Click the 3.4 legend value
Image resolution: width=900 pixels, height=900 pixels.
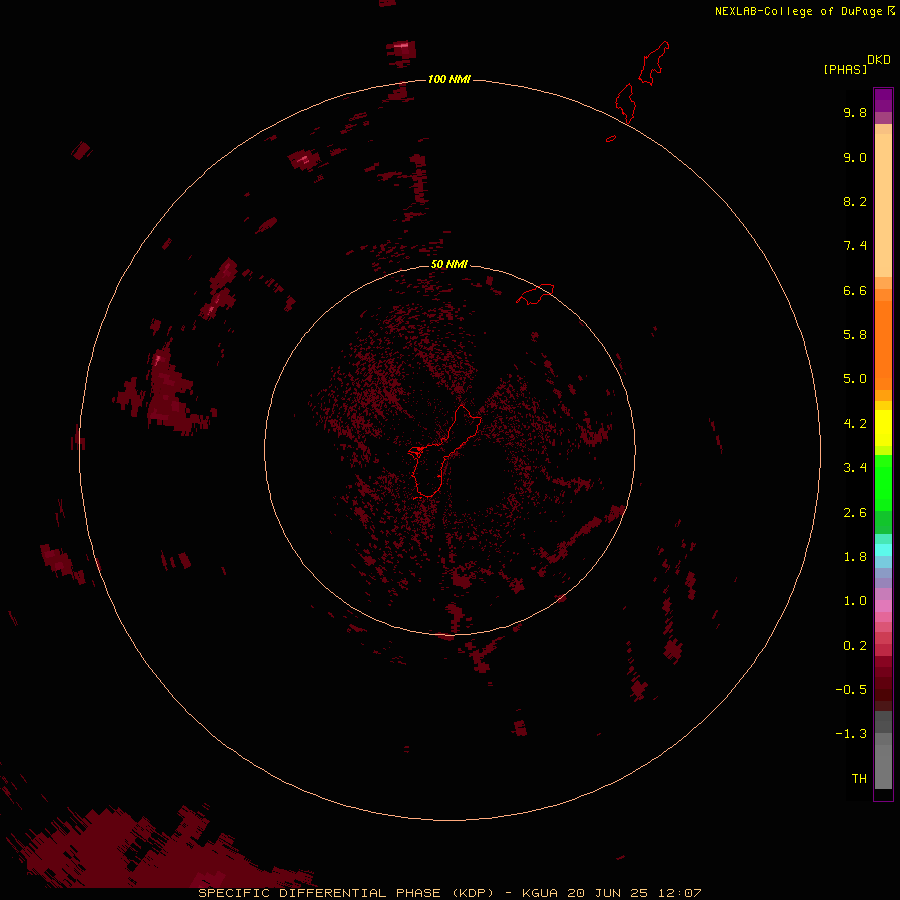[855, 468]
